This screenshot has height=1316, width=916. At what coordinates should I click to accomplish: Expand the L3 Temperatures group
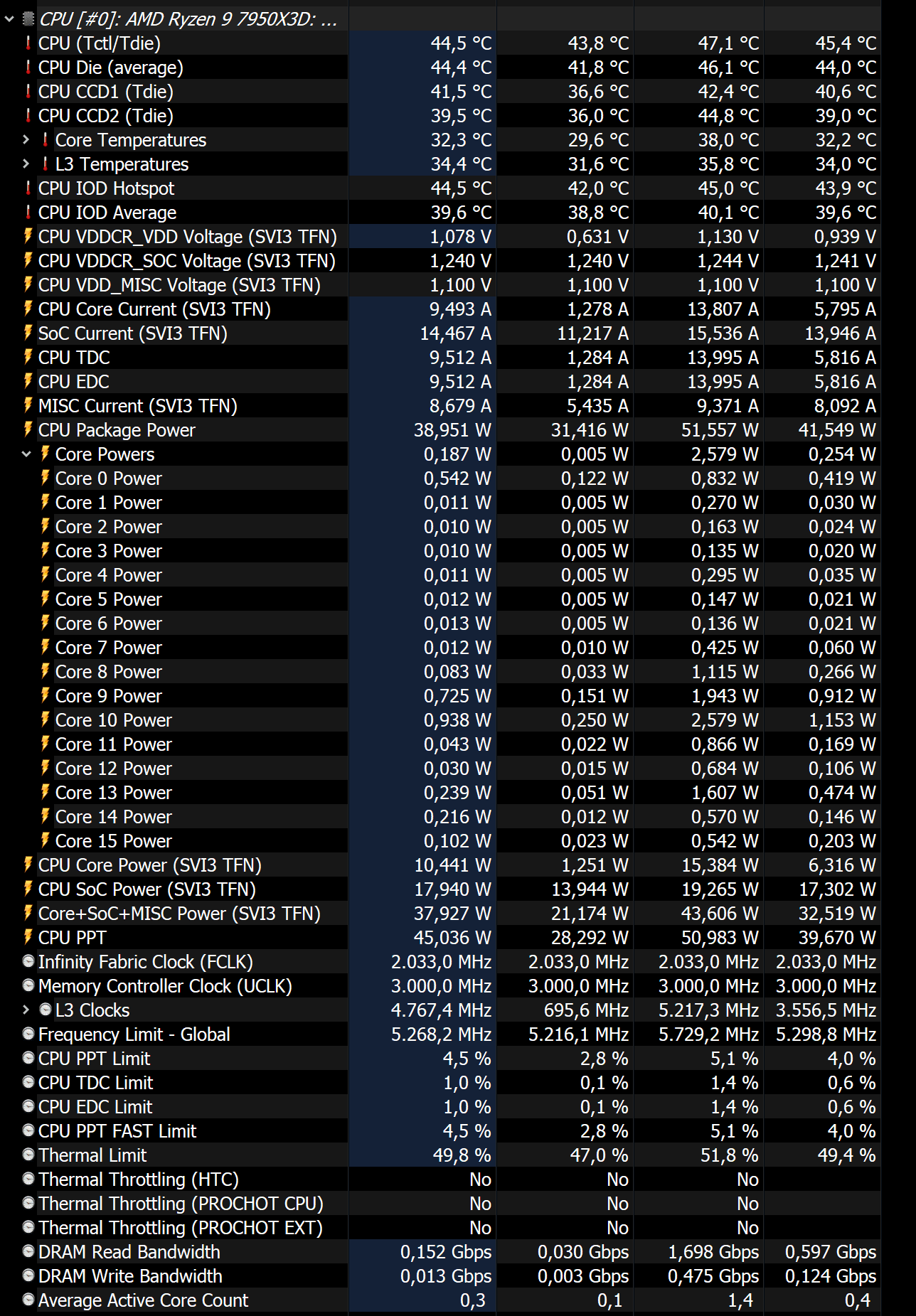click(x=26, y=164)
